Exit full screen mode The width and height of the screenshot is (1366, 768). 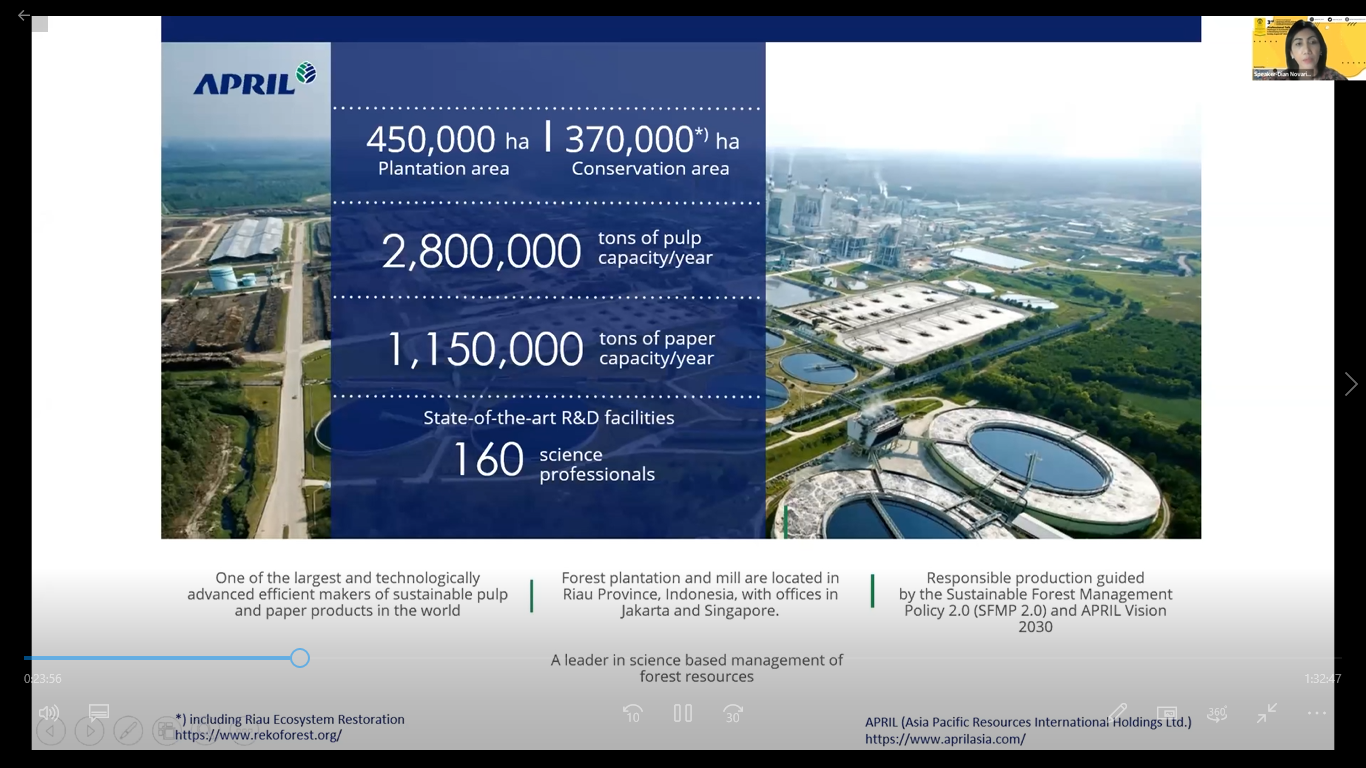[x=1267, y=713]
